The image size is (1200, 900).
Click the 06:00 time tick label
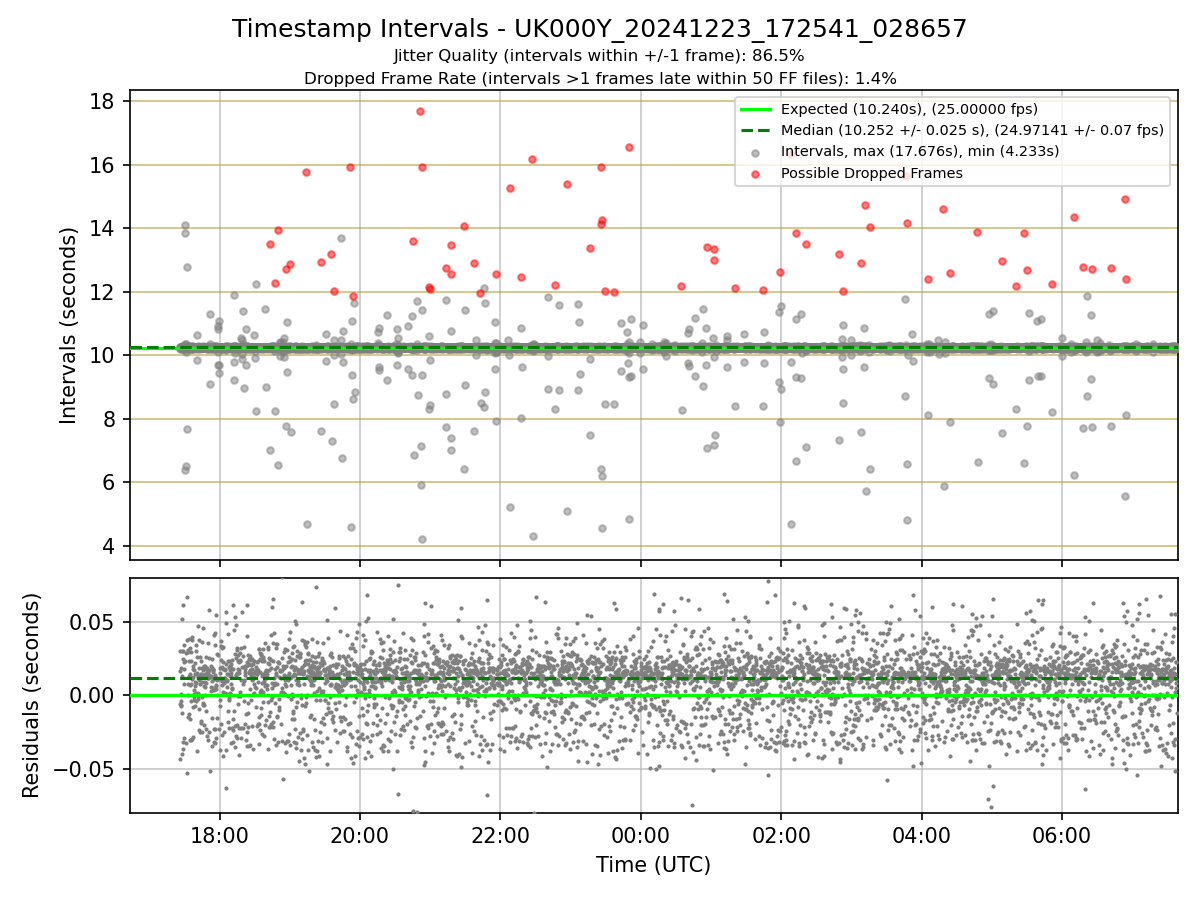1061,836
